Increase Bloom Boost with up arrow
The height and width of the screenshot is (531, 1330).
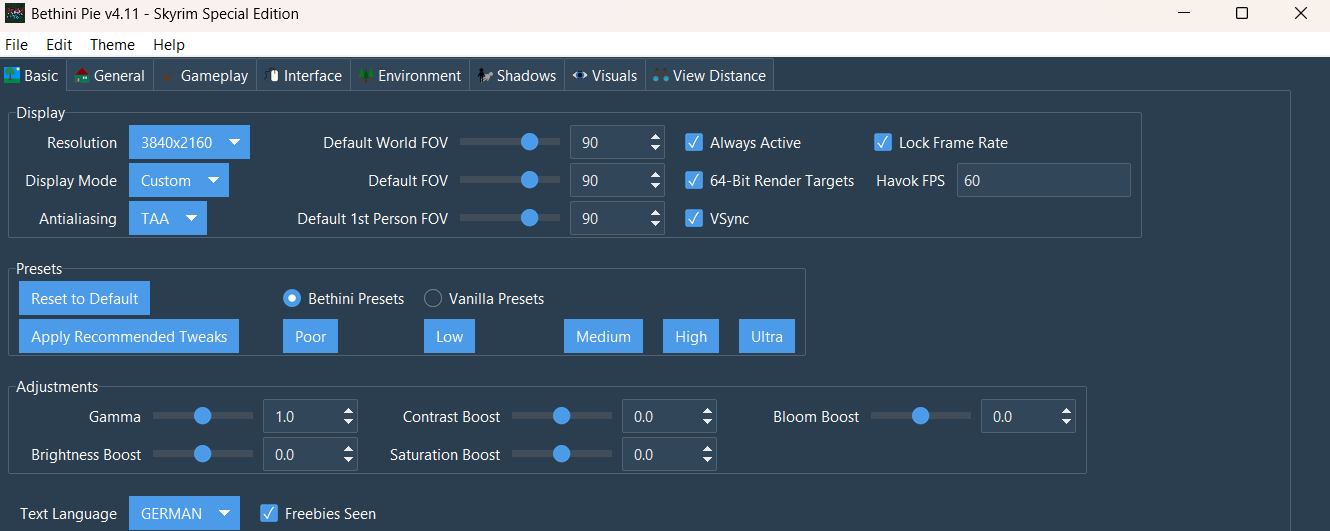point(1067,410)
